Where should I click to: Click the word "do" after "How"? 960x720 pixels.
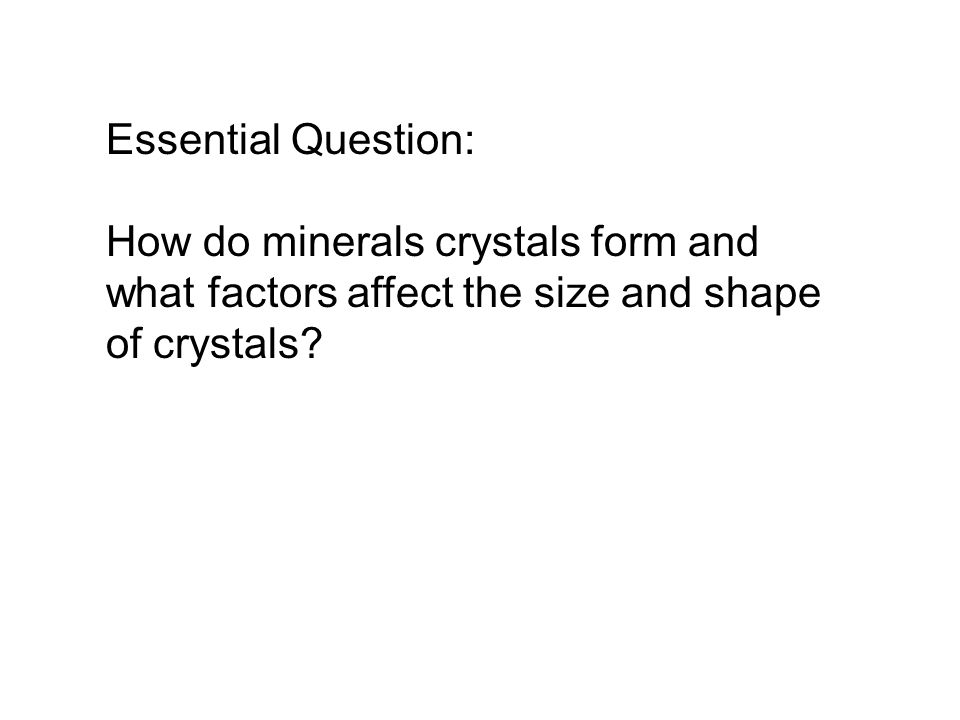coord(227,242)
